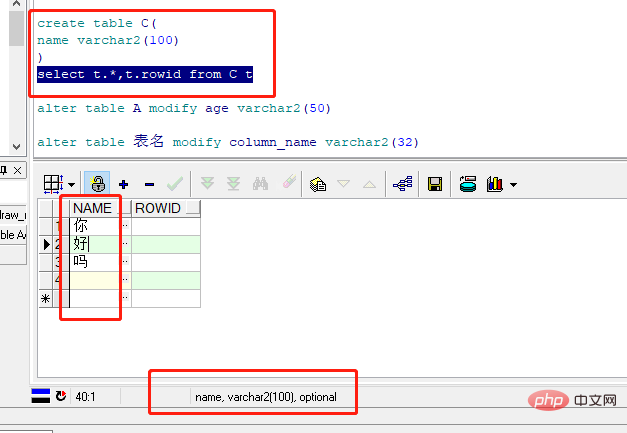Export query results icon
Viewport: 627px width, 433px height.
click(318, 184)
